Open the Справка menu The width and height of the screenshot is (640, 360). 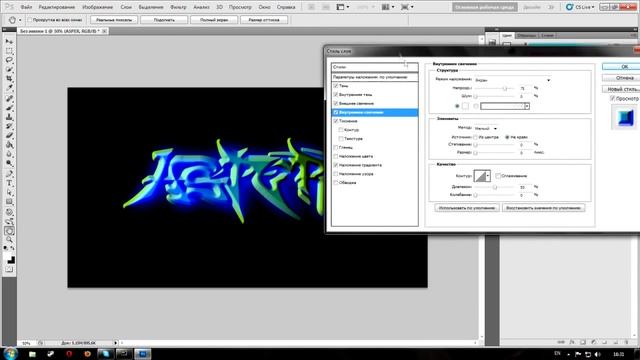(286, 7)
